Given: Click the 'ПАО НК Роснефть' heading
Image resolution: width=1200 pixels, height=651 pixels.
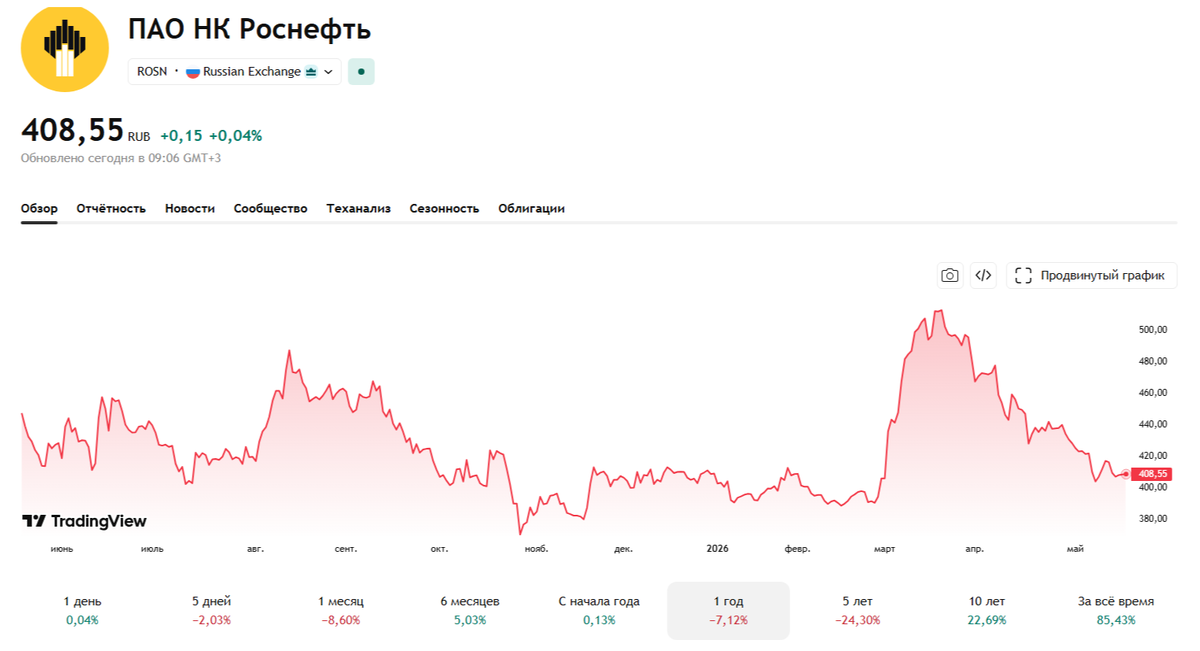Looking at the screenshot, I should pyautogui.click(x=249, y=30).
